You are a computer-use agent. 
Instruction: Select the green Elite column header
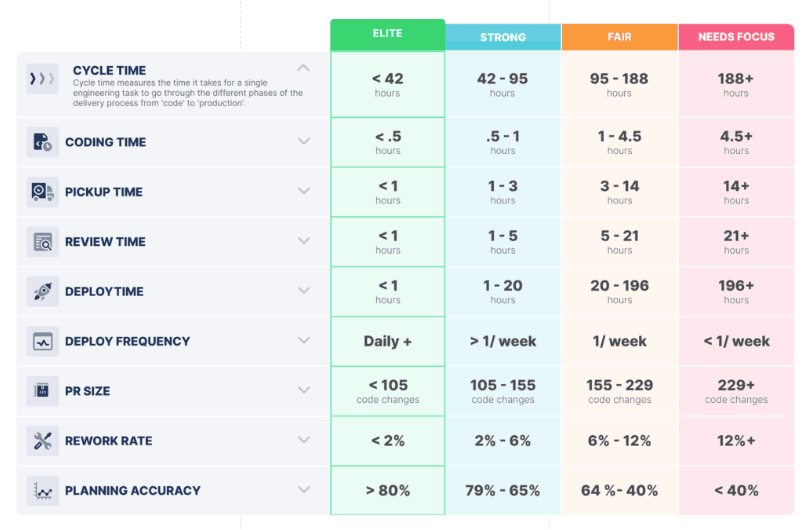(387, 34)
